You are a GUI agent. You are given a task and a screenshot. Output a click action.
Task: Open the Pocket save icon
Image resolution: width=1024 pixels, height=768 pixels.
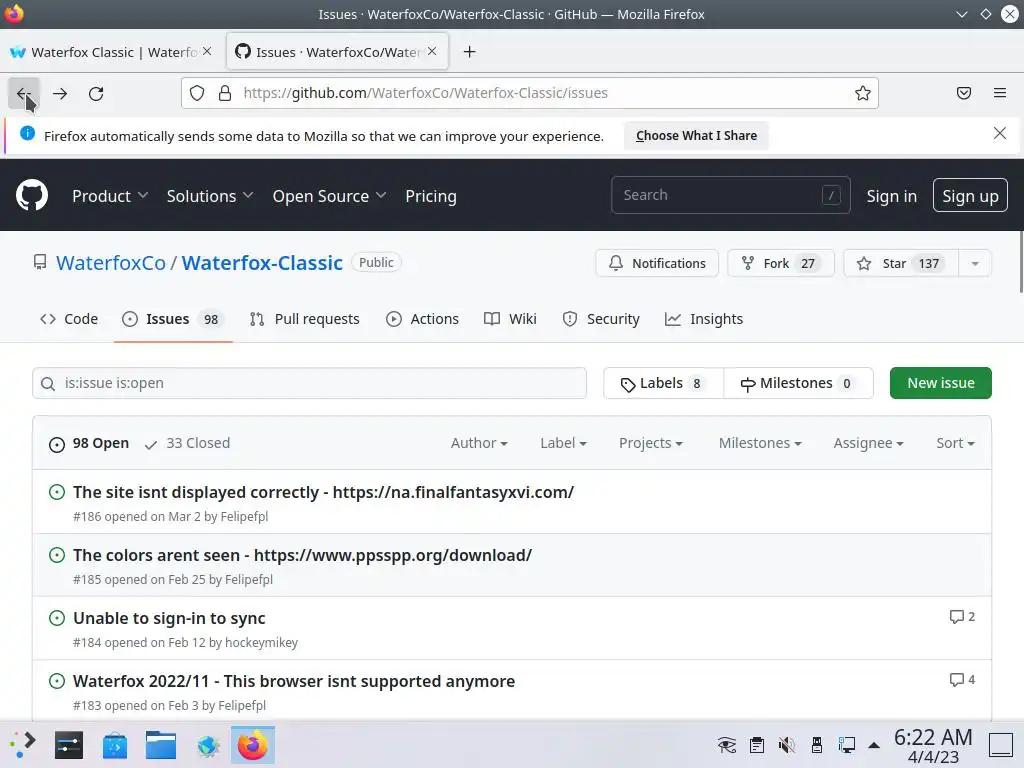point(963,93)
